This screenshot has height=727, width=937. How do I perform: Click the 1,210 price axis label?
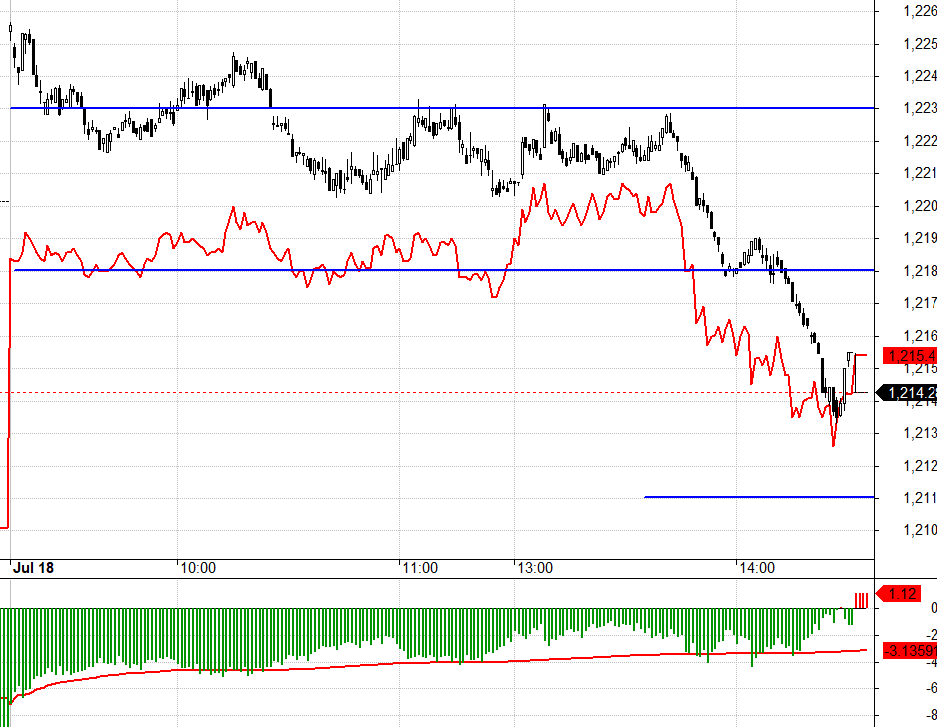pos(918,531)
